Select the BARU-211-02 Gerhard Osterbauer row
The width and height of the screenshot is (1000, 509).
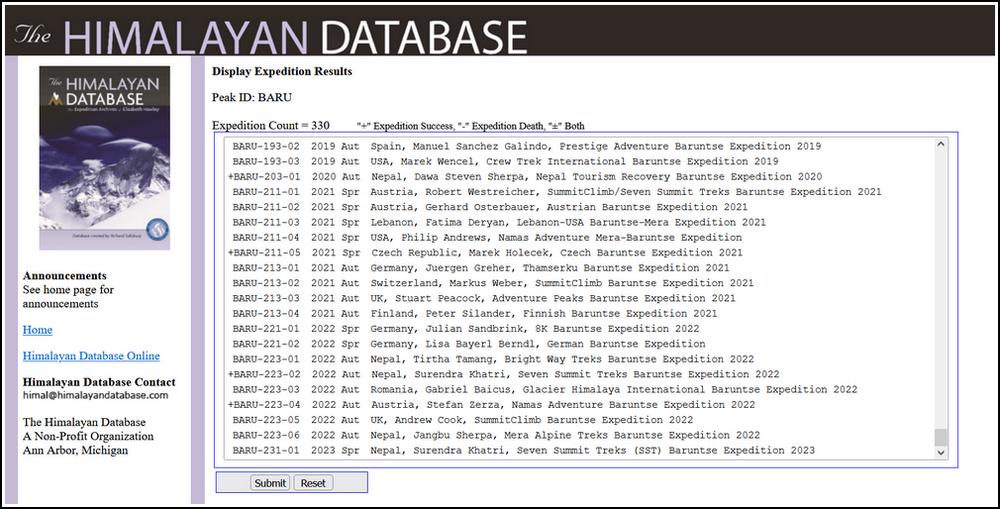click(579, 207)
